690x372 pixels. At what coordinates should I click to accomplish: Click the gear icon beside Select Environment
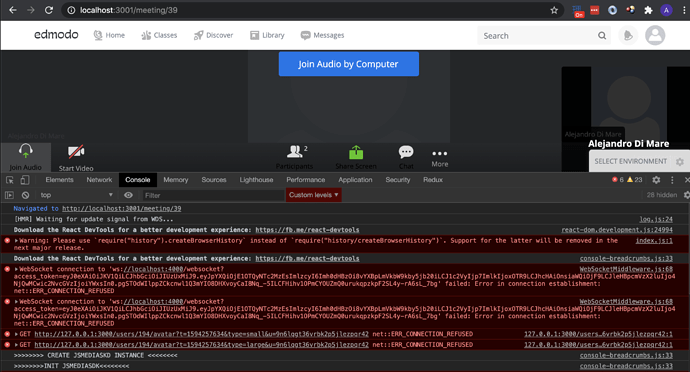point(680,162)
